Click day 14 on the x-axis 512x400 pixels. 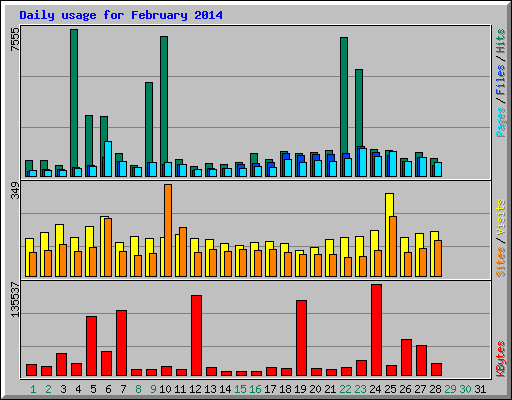point(225,389)
